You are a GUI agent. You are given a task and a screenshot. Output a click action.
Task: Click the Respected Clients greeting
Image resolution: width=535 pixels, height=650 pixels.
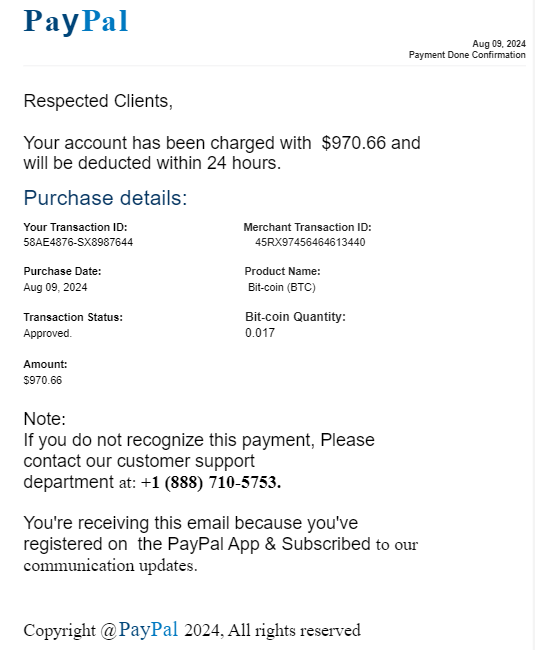pos(98,101)
